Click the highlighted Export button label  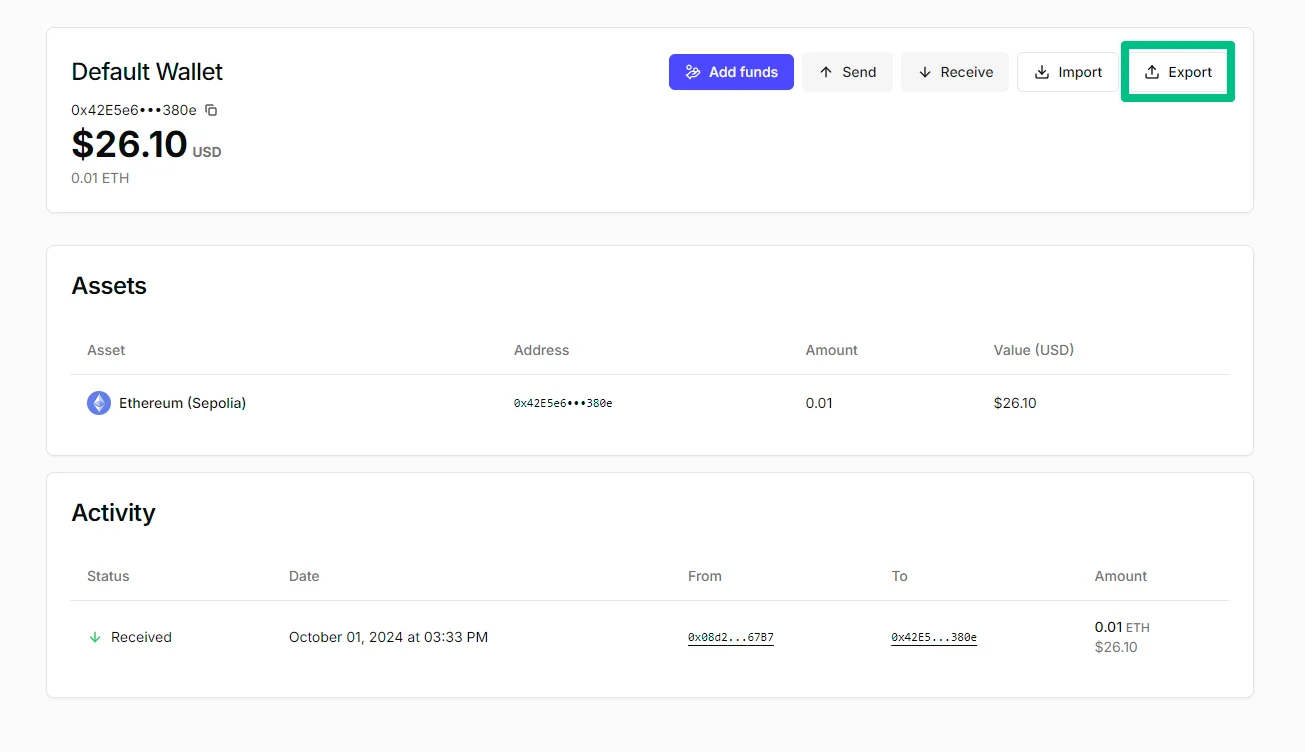(x=1190, y=72)
